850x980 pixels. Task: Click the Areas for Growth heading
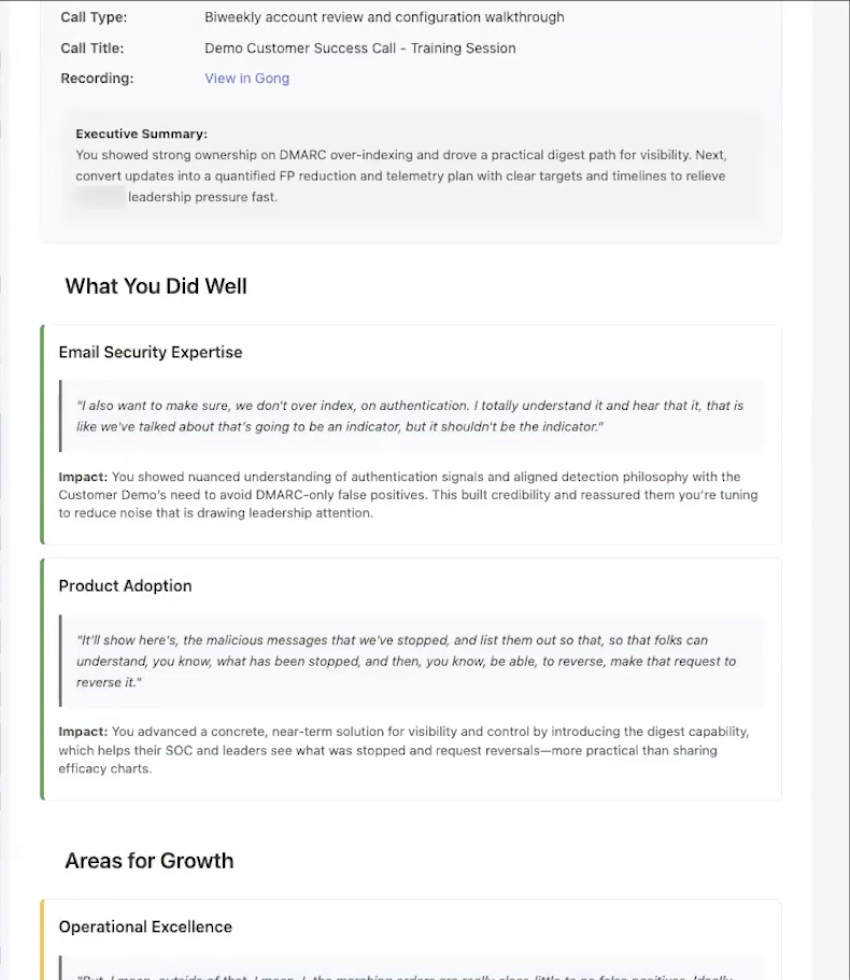tap(149, 861)
